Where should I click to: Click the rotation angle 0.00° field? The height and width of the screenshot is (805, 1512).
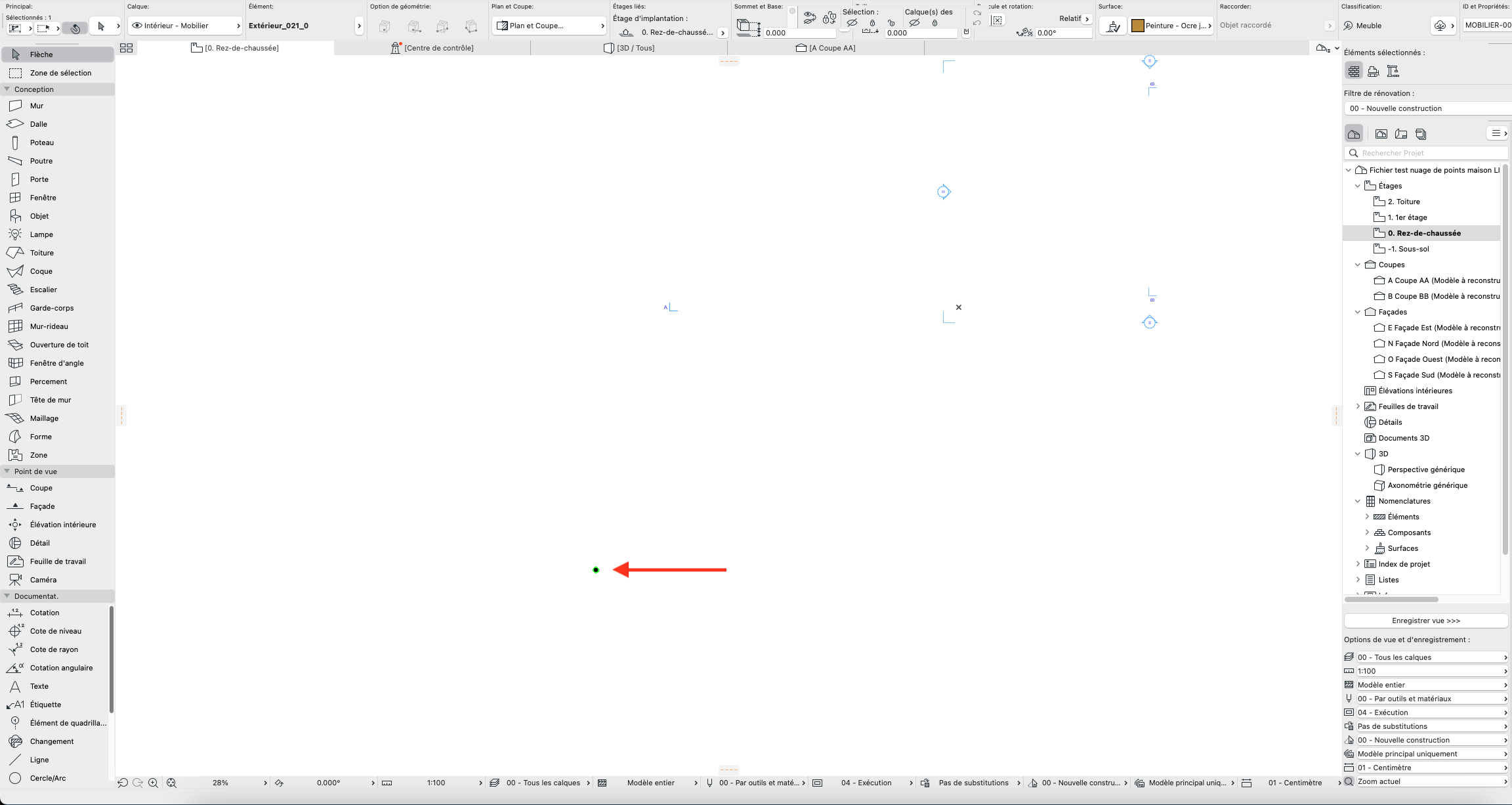(x=1063, y=33)
